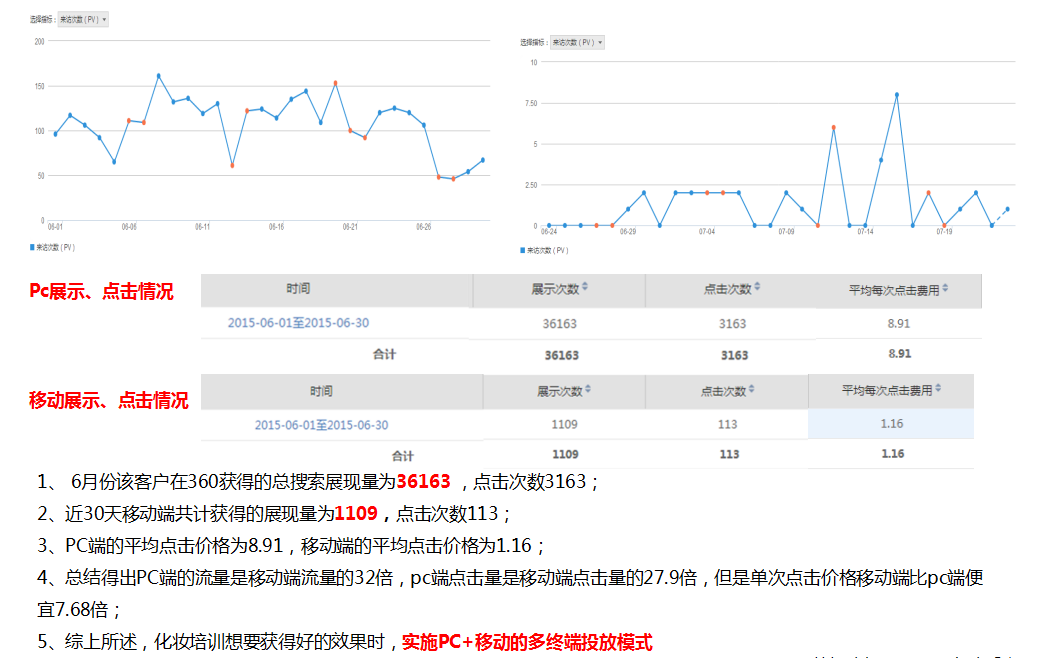Select the red peak data point near 06-21

click(x=335, y=82)
